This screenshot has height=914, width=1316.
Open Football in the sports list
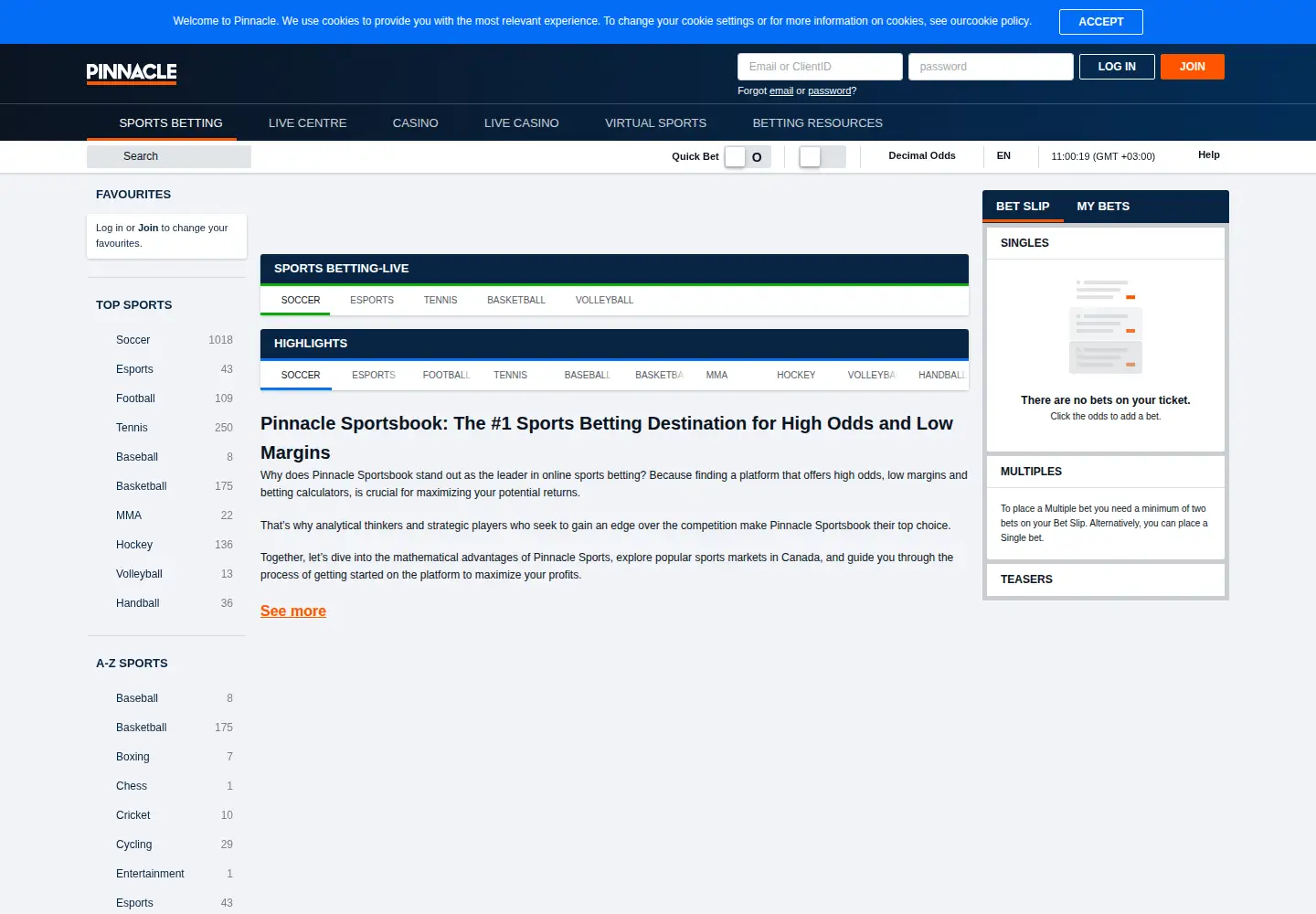(x=166, y=399)
